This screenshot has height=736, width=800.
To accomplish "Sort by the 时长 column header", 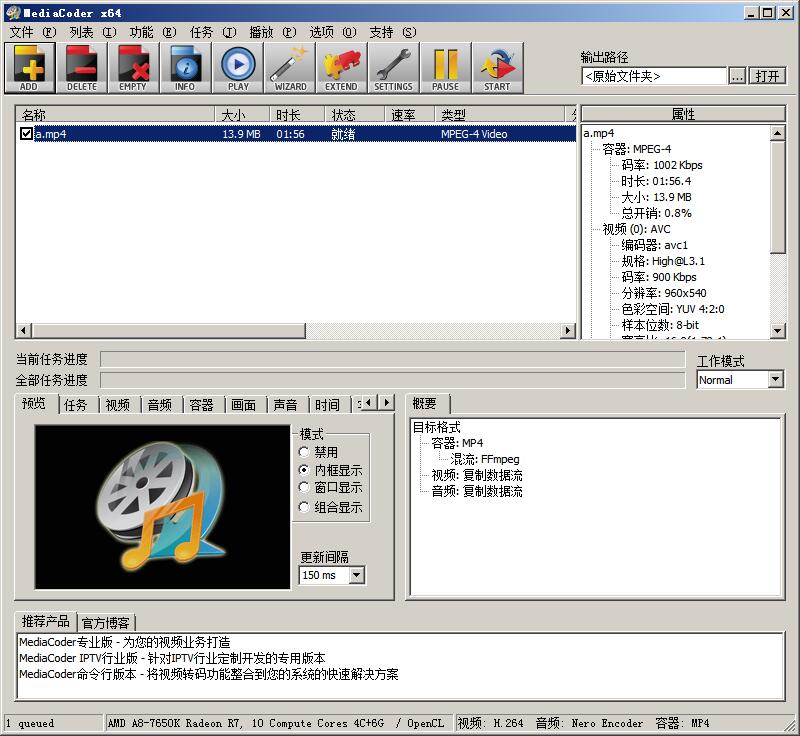I will coord(297,114).
